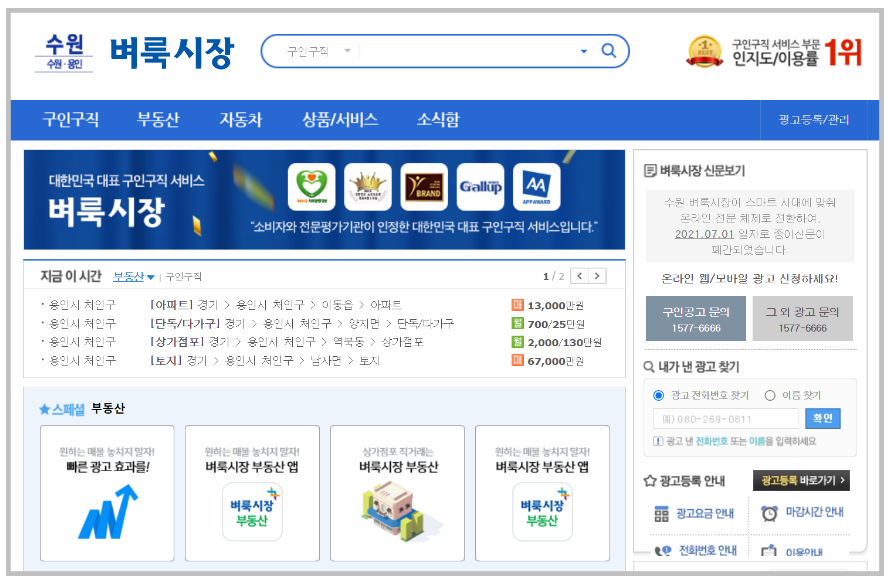Go to 광고등록/관리
This screenshot has width=886, height=581.
[x=814, y=120]
